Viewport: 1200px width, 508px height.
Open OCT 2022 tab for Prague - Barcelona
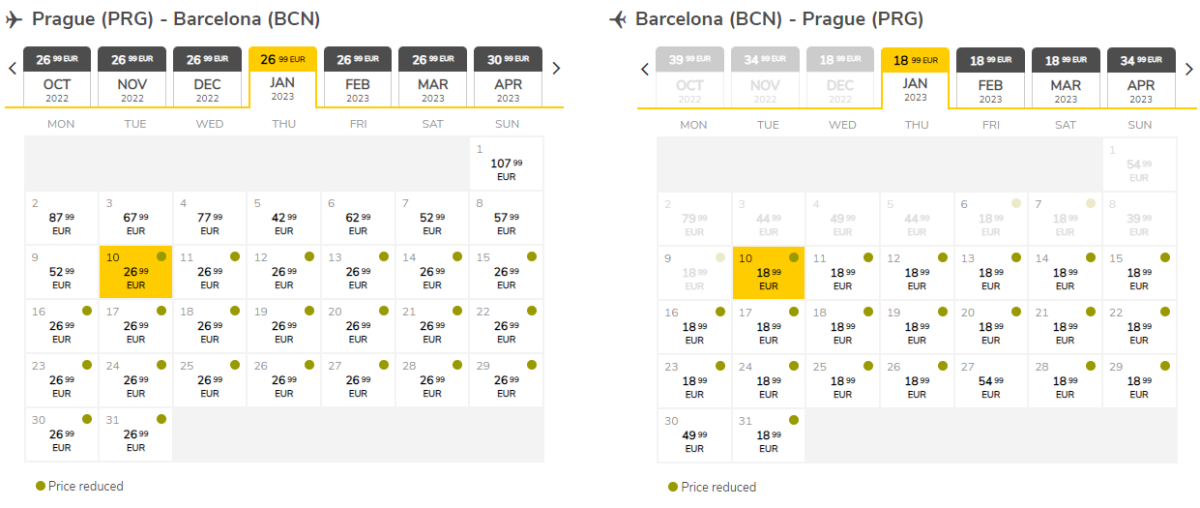pyautogui.click(x=57, y=78)
